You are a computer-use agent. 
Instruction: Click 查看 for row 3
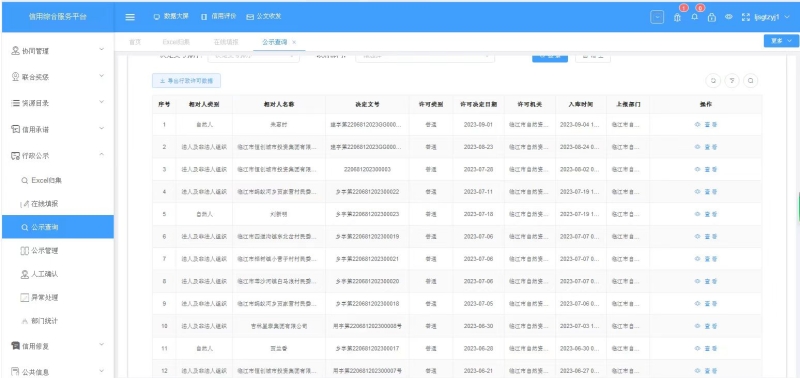[706, 169]
